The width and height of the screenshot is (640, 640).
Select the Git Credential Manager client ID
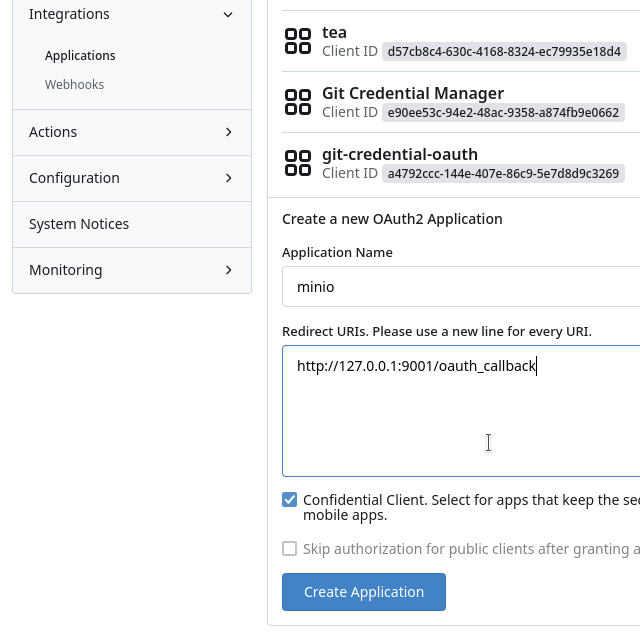(503, 112)
